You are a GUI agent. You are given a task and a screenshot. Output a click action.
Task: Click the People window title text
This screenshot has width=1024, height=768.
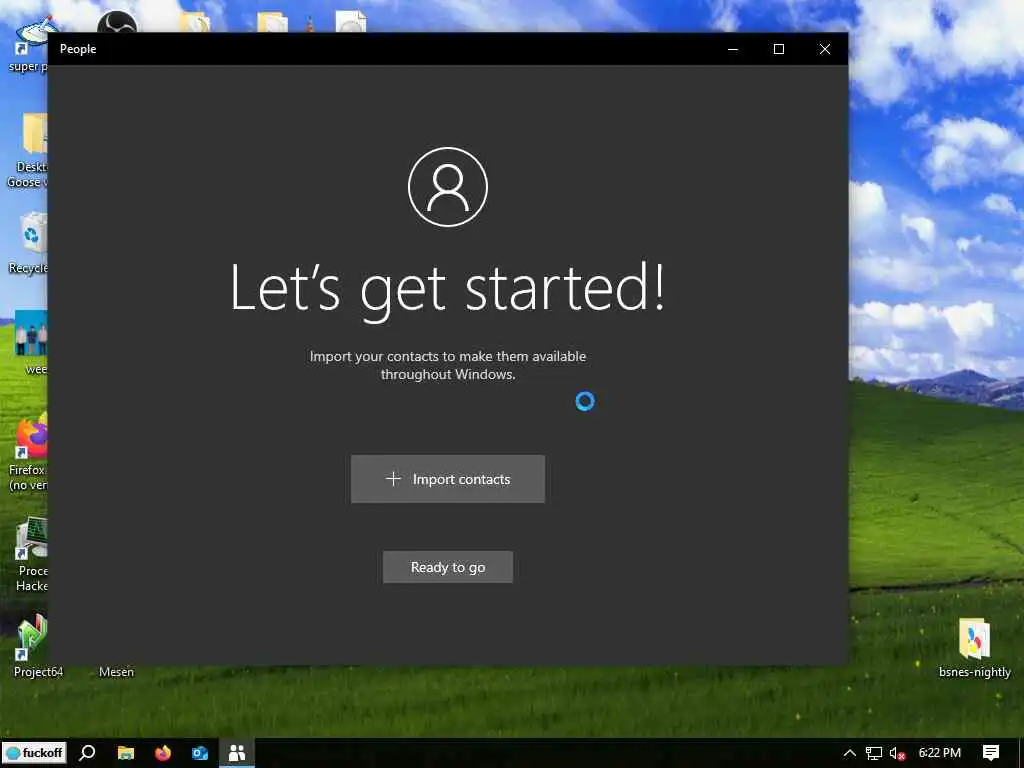click(78, 49)
